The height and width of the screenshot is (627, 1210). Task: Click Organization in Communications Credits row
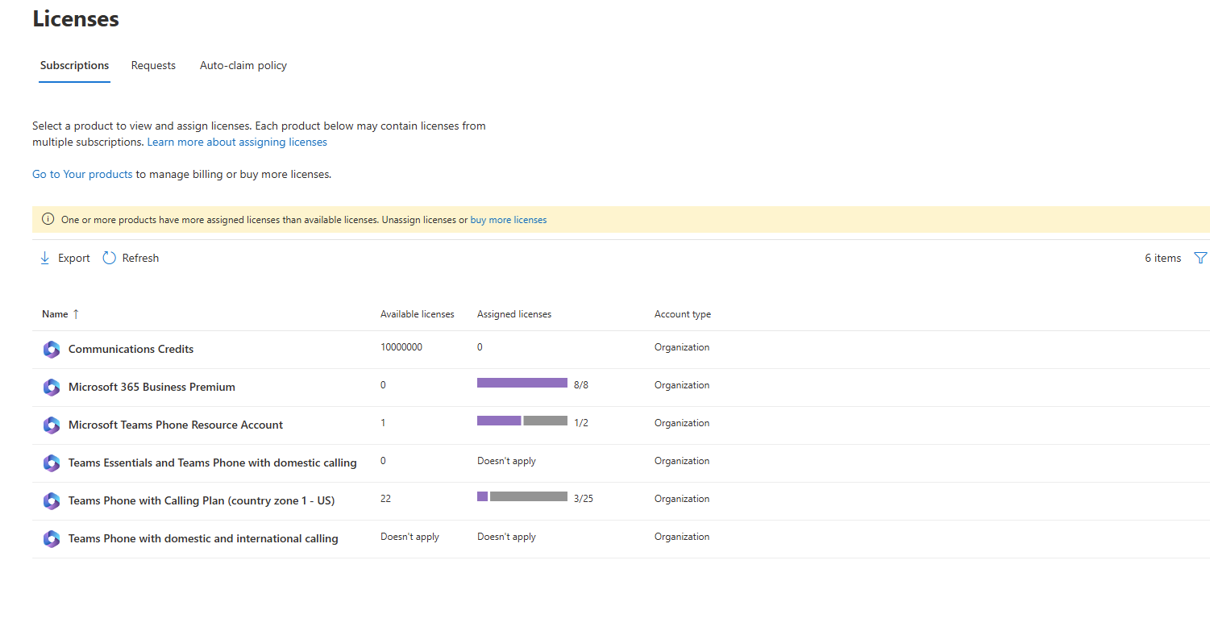pos(682,348)
